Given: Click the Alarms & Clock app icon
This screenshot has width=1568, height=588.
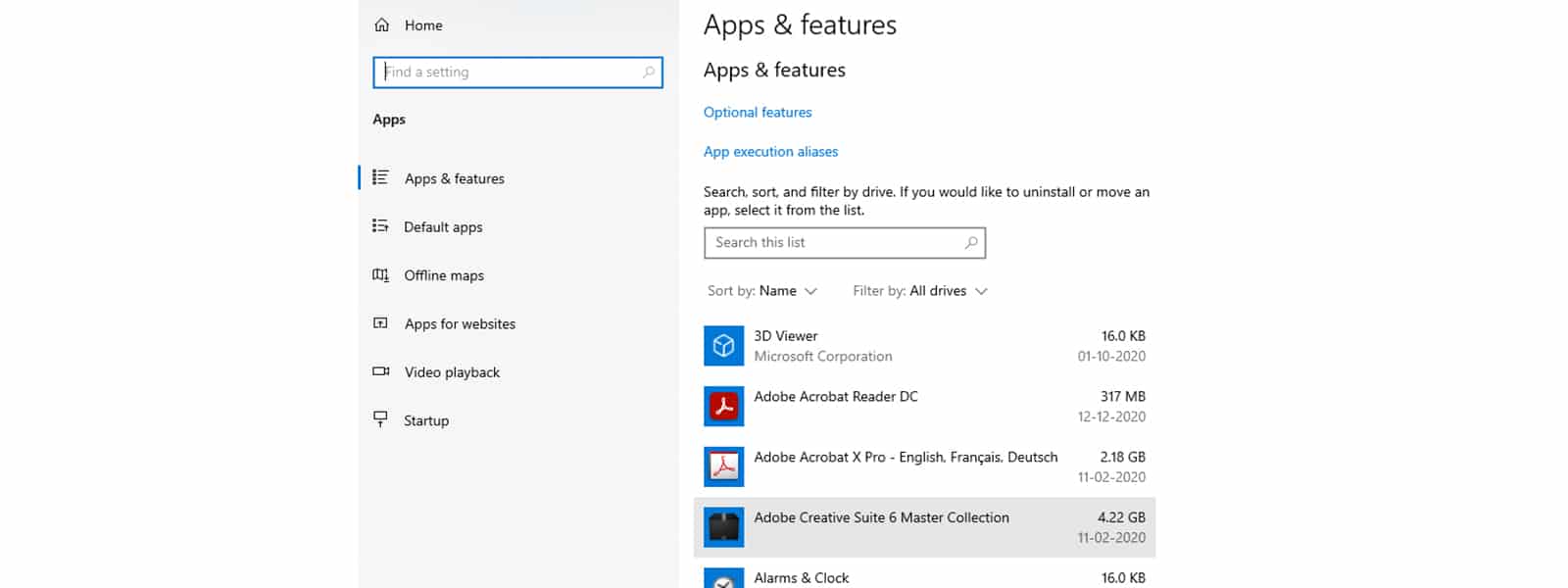Looking at the screenshot, I should coord(724,578).
